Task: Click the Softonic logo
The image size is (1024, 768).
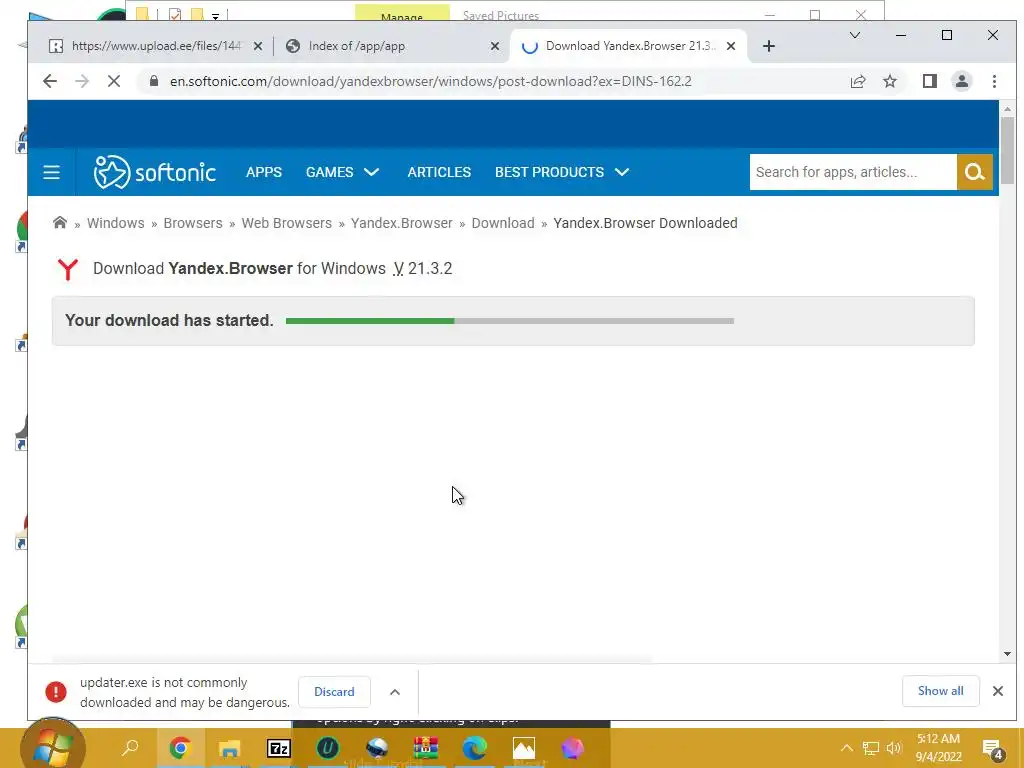Action: 155,172
